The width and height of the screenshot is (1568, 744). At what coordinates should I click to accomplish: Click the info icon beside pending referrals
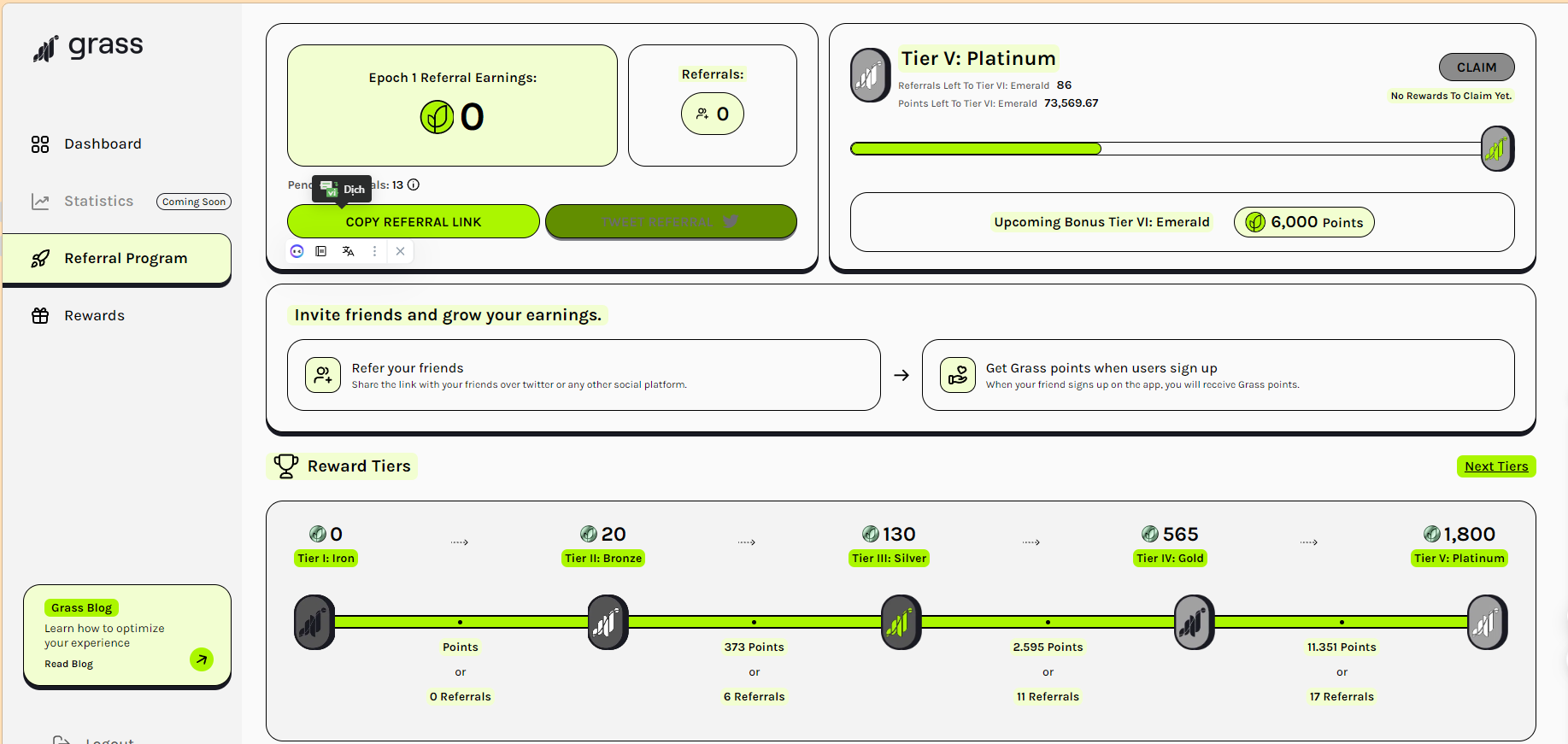[x=414, y=185]
